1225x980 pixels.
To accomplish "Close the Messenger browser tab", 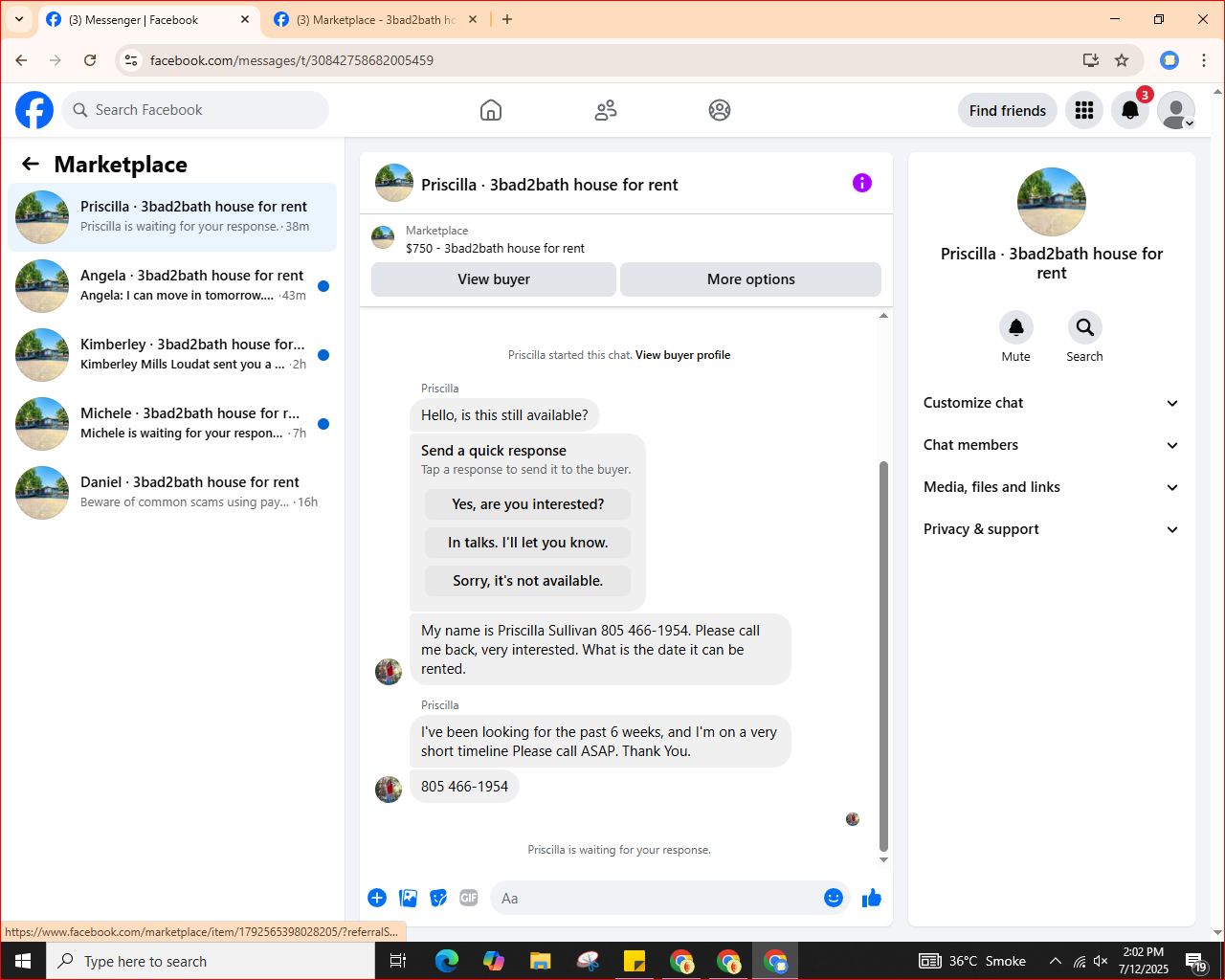I will coord(245,19).
